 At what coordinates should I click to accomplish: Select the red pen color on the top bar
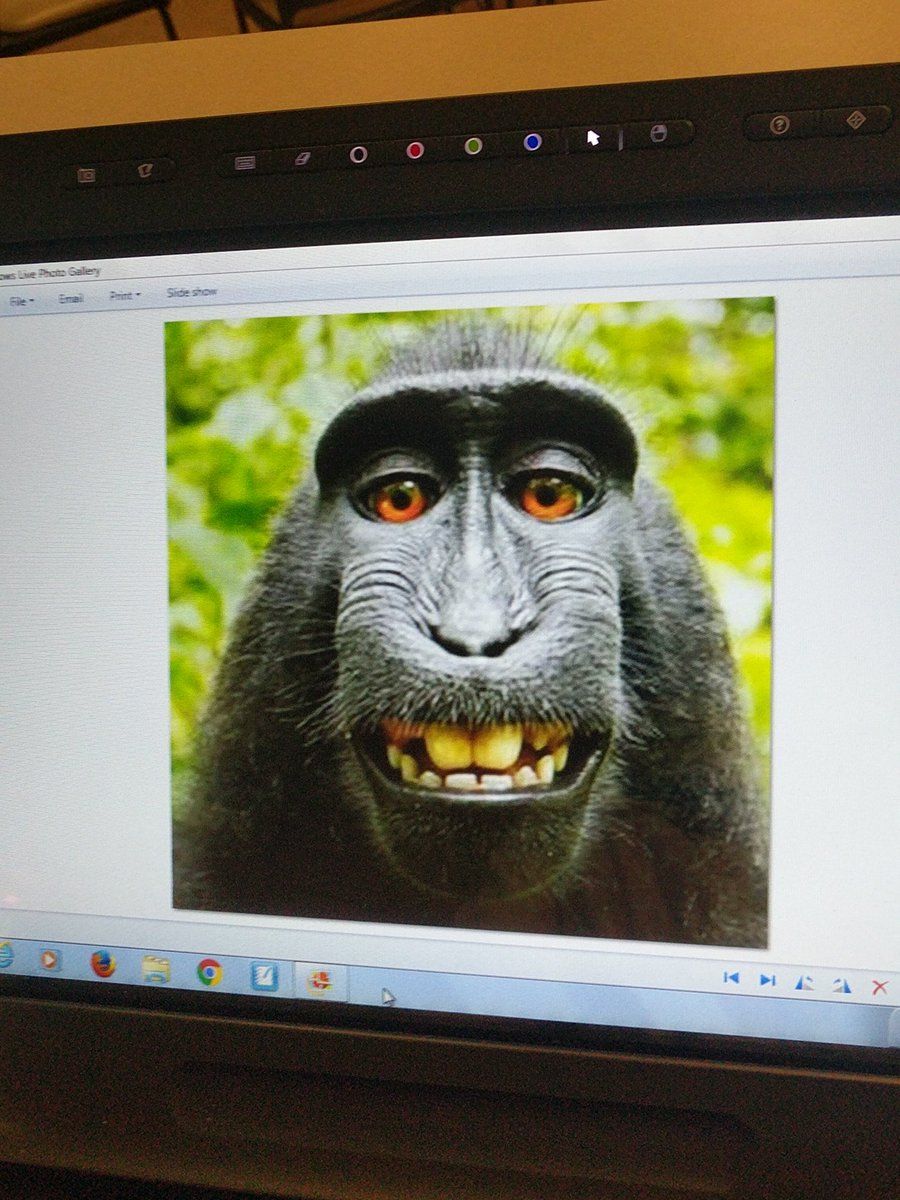click(x=415, y=150)
